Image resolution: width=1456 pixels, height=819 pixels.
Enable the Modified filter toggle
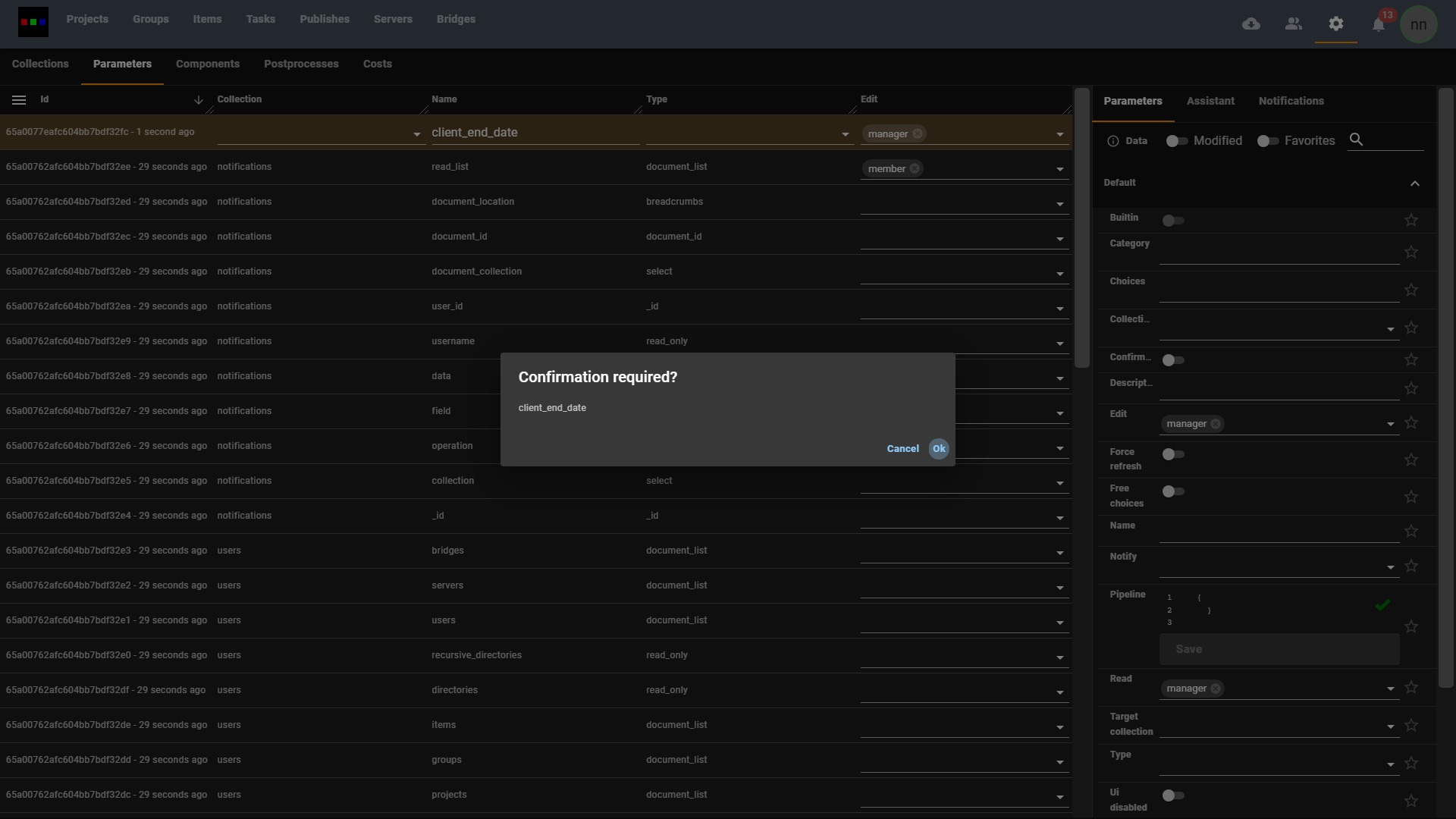click(x=1175, y=141)
